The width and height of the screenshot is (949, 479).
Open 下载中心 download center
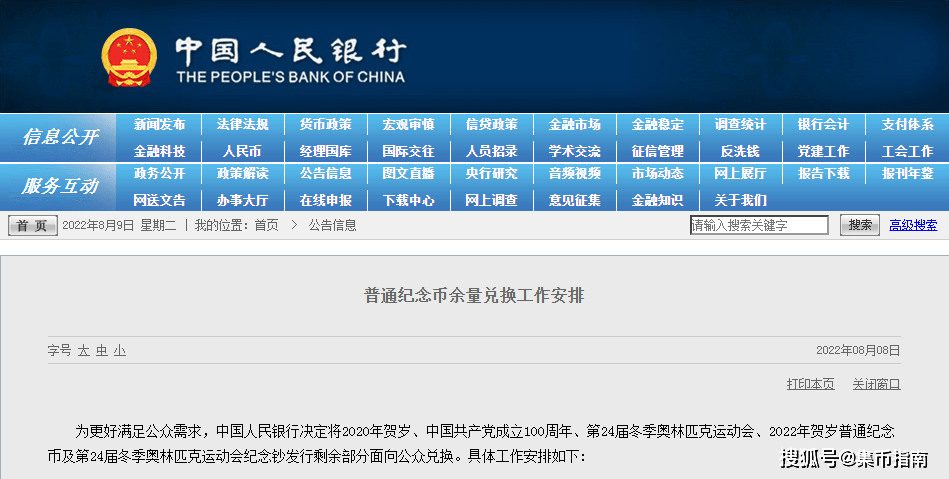[408, 200]
